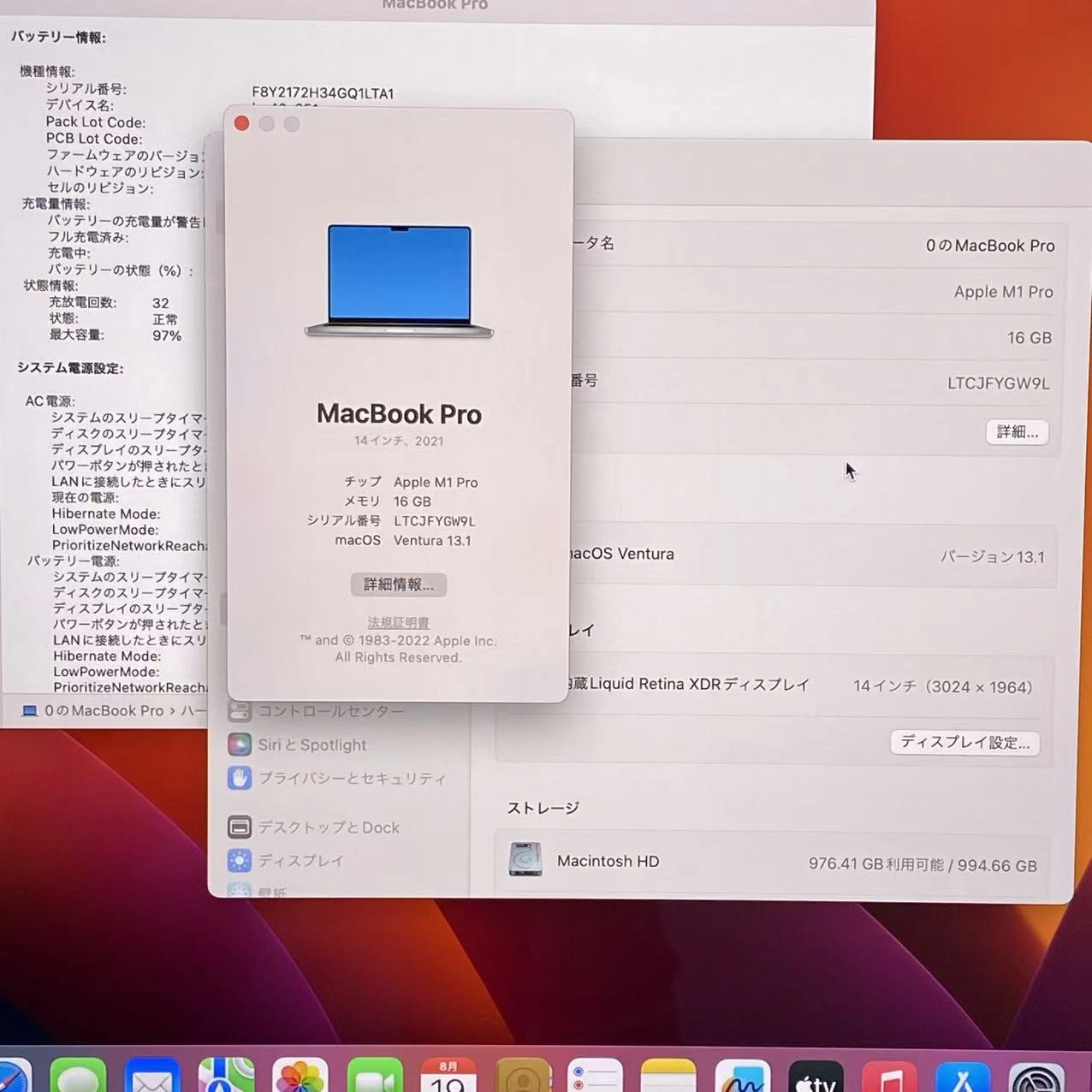Select ディスプレイ in the settings sidebar
The height and width of the screenshot is (1092, 1092).
301,860
